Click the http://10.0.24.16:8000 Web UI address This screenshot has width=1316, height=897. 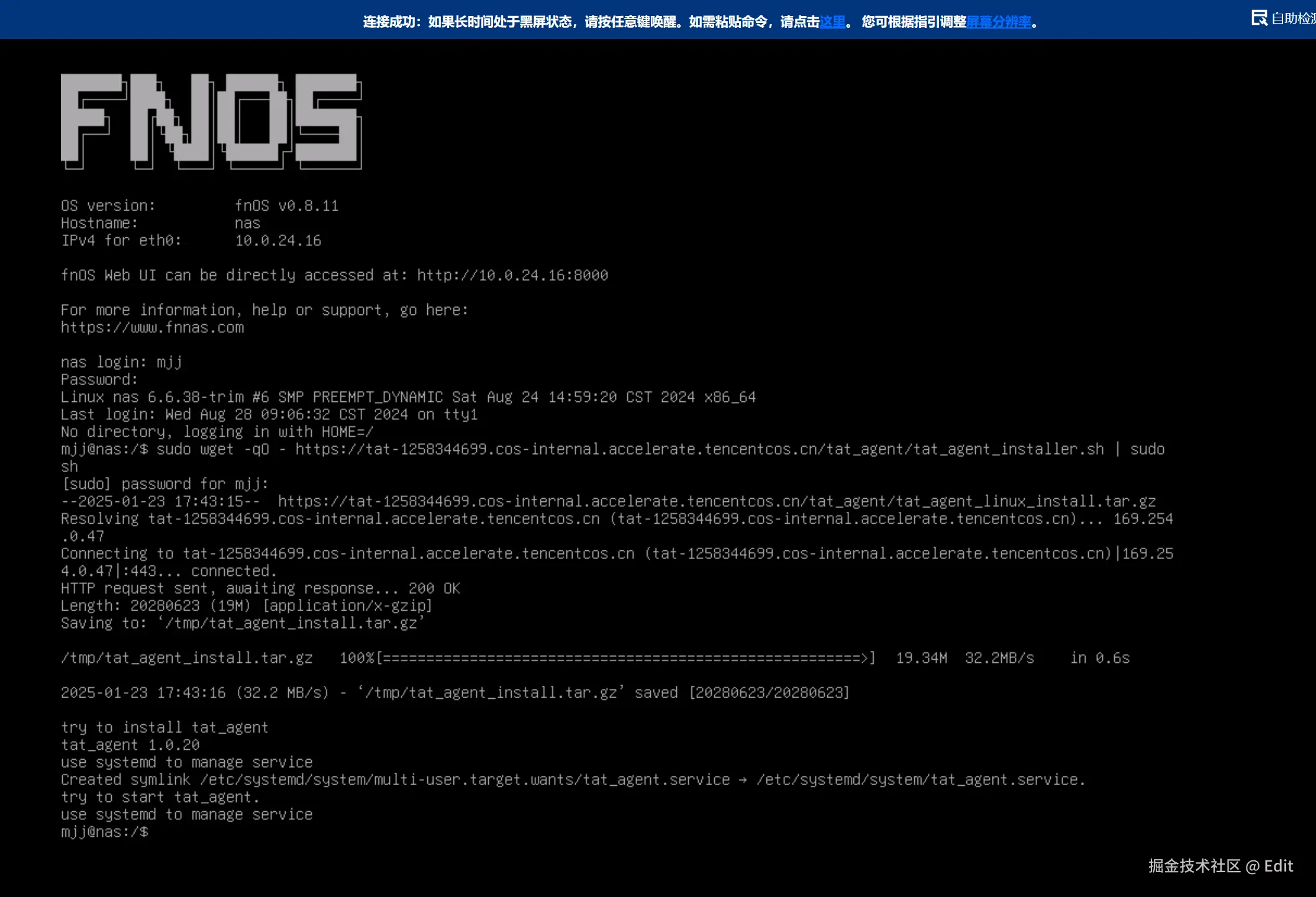[x=512, y=275]
